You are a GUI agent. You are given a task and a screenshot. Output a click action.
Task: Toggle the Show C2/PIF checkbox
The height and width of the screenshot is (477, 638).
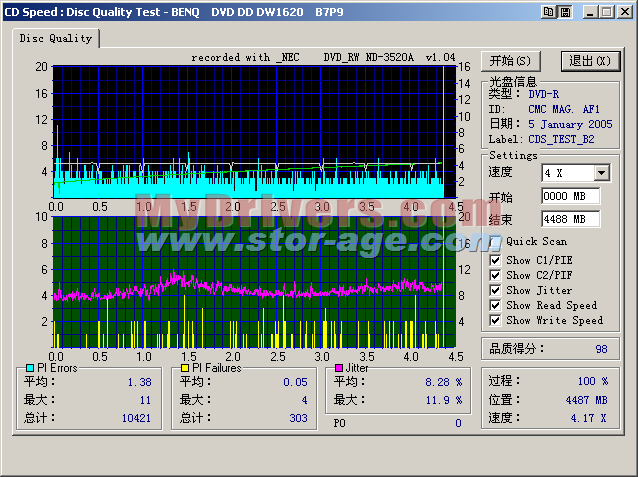point(495,275)
